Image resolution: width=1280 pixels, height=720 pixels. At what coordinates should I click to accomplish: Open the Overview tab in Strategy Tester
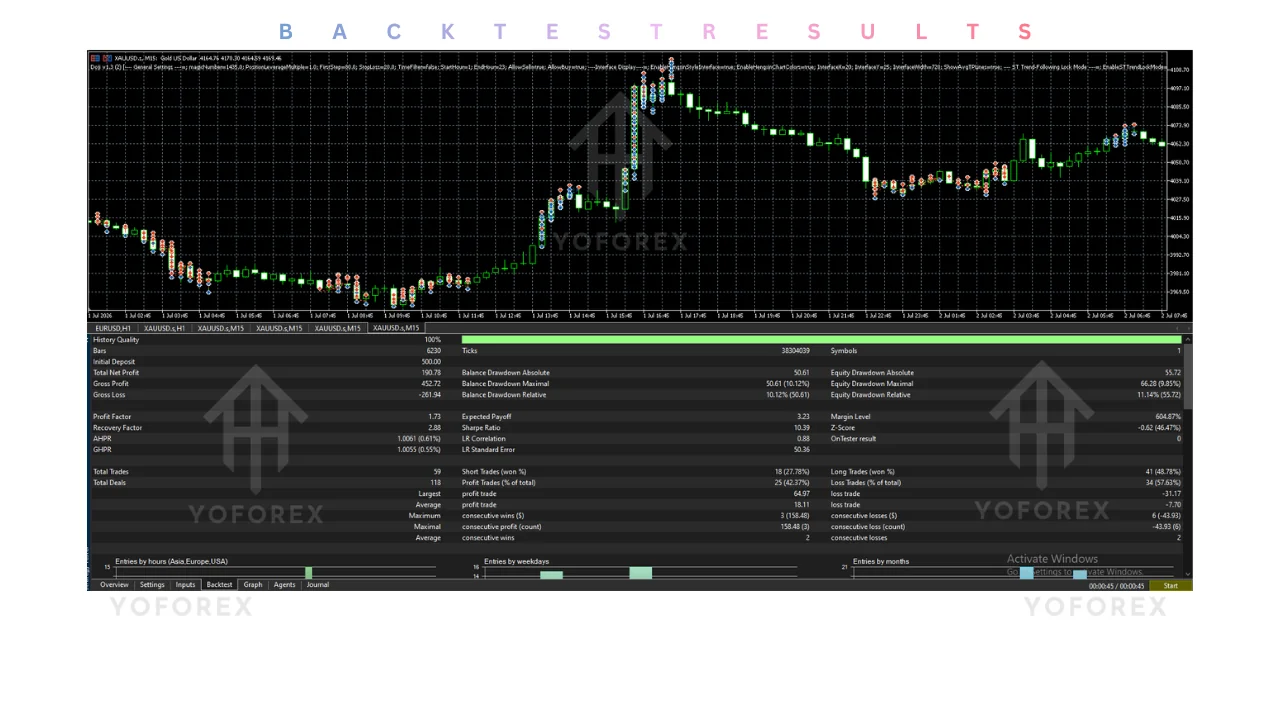click(114, 585)
